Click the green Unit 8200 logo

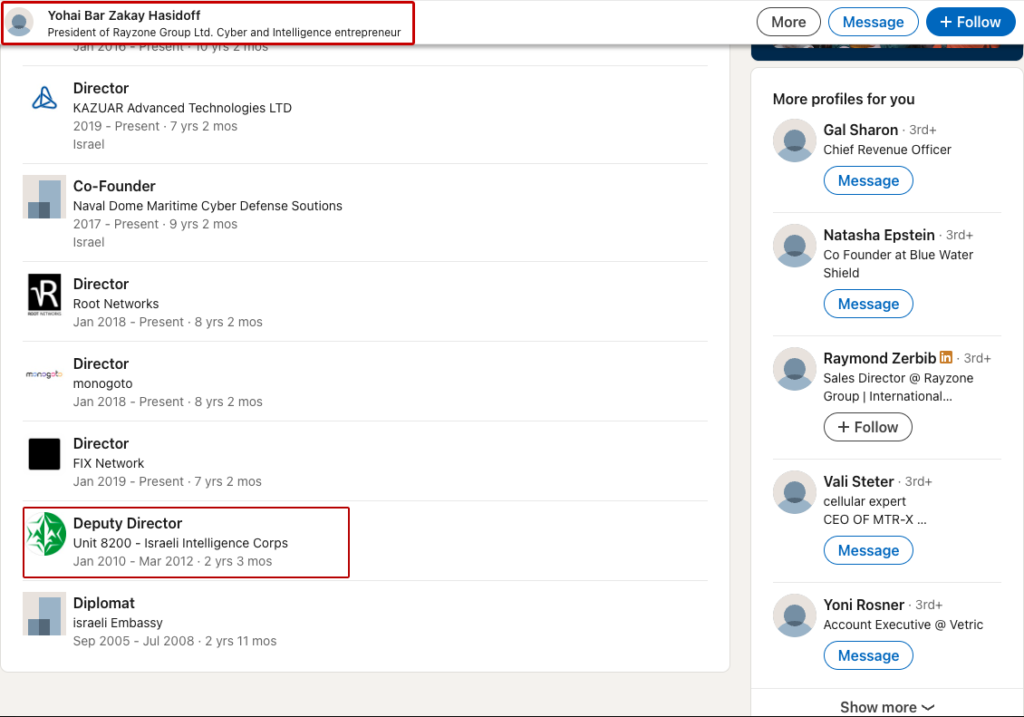click(x=45, y=534)
